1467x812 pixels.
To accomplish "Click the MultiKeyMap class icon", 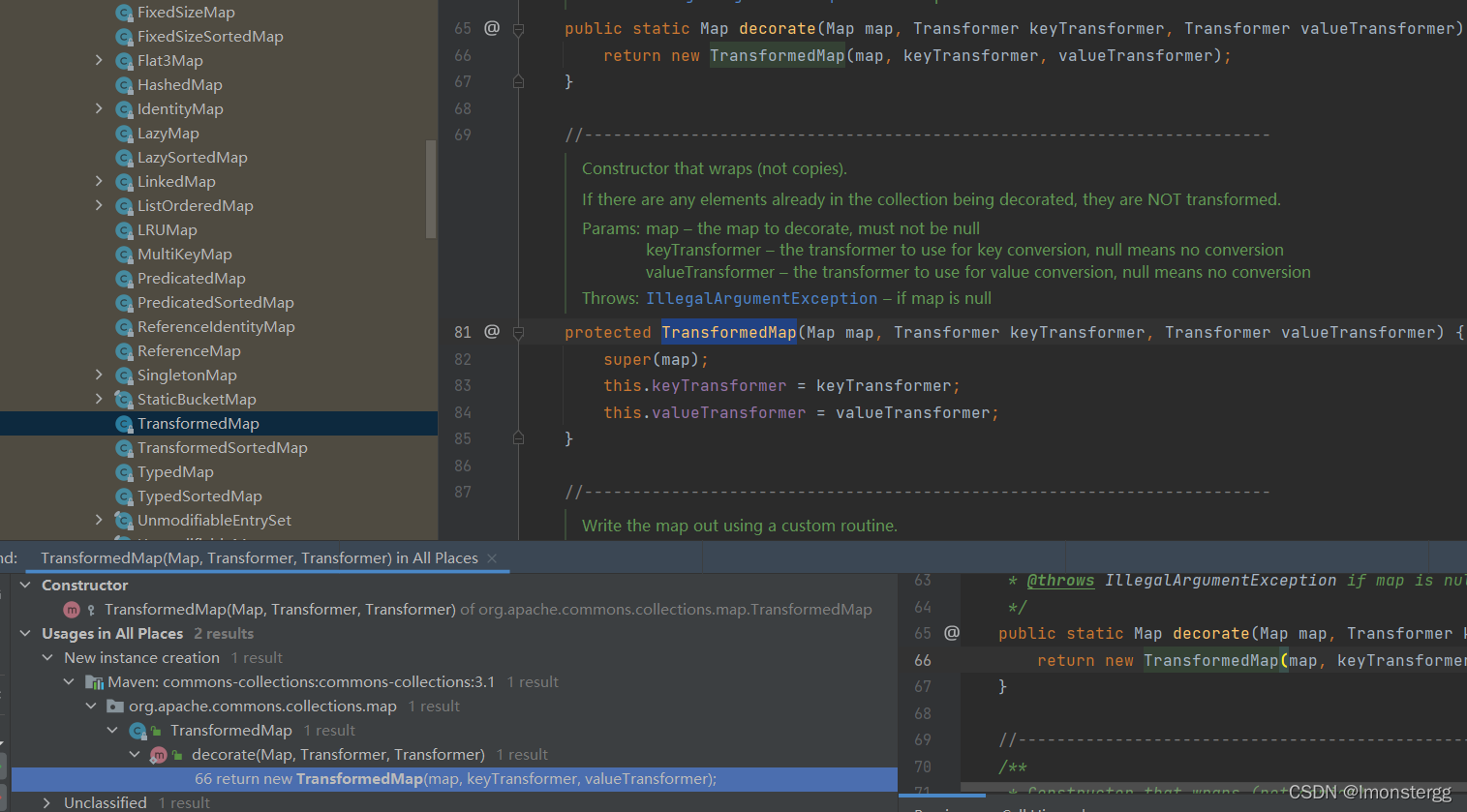I will [x=124, y=255].
